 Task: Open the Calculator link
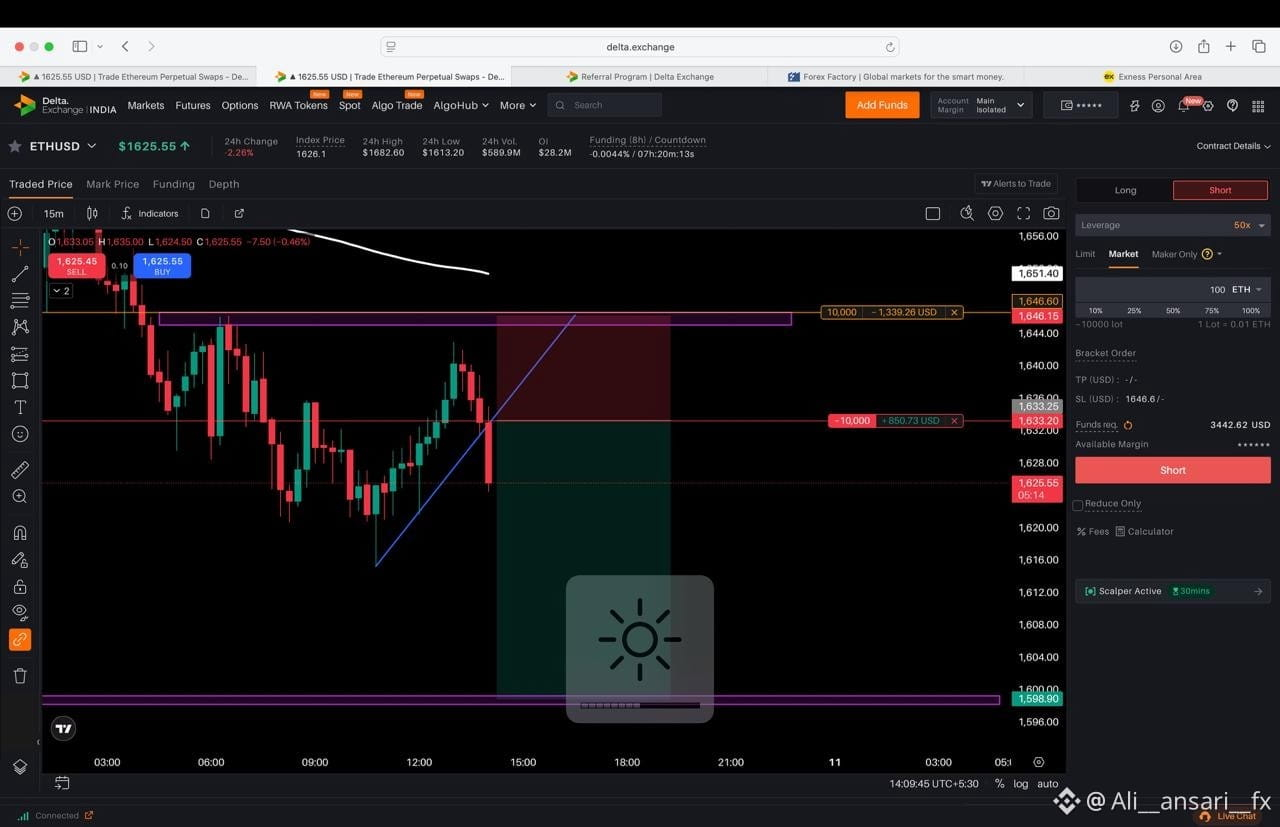tap(1145, 531)
